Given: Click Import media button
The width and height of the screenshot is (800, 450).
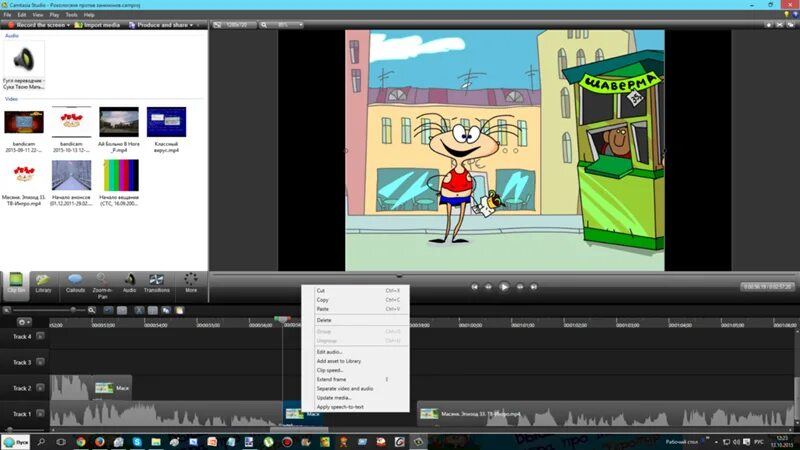Looking at the screenshot, I should (97, 25).
